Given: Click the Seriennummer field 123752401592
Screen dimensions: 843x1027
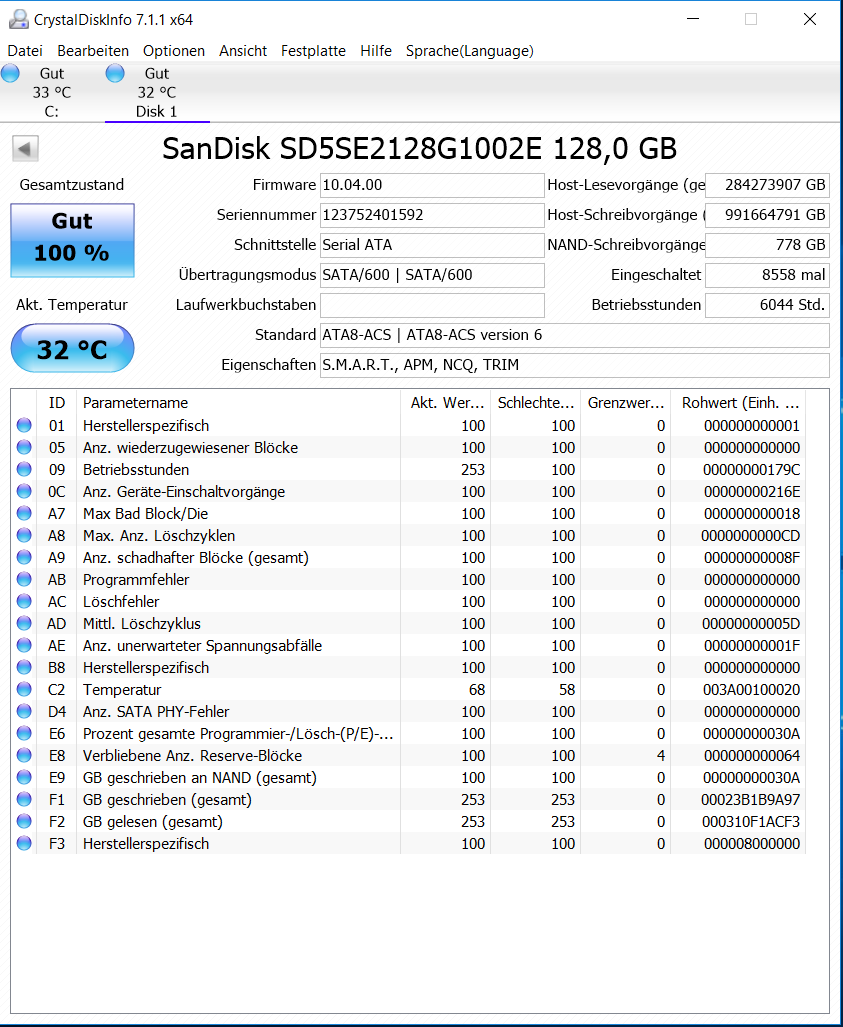Looking at the screenshot, I should click(x=432, y=215).
